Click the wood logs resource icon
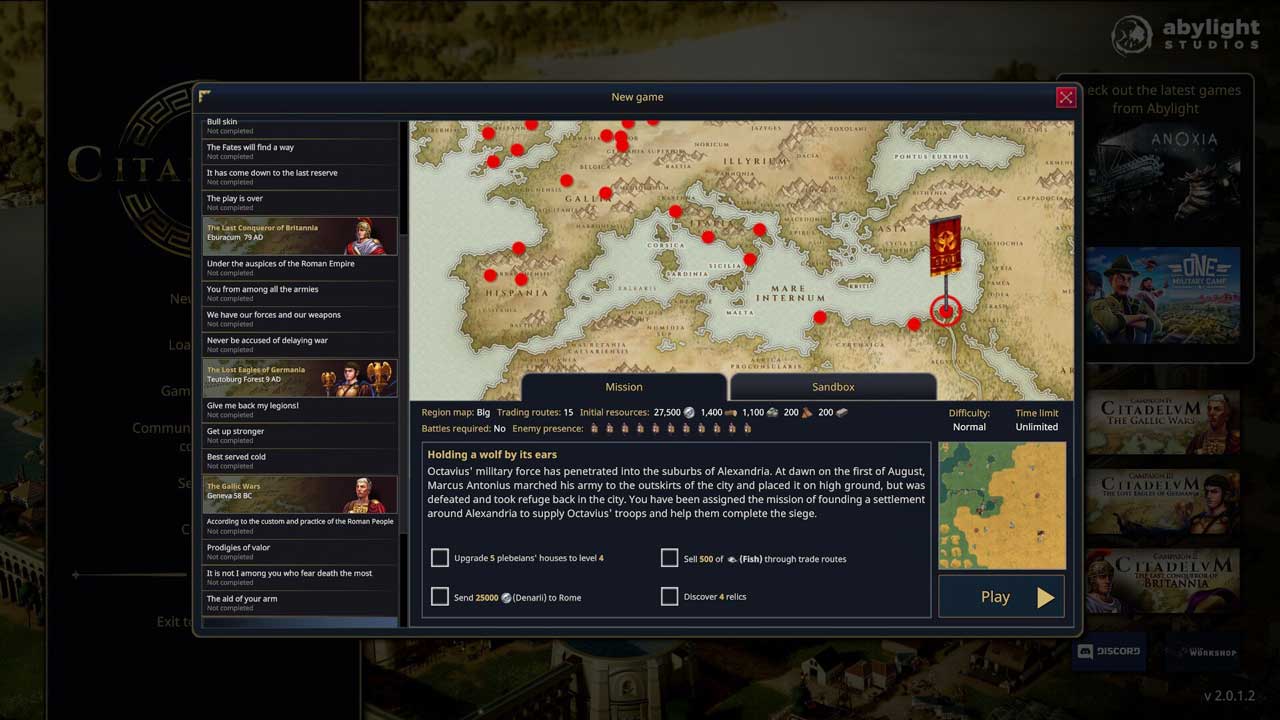The width and height of the screenshot is (1280, 720). (733, 412)
